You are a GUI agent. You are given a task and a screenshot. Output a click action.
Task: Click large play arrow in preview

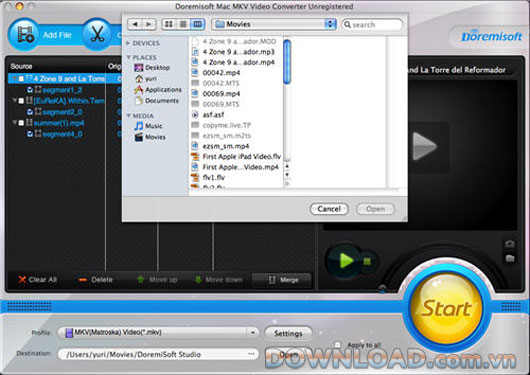pyautogui.click(x=424, y=146)
